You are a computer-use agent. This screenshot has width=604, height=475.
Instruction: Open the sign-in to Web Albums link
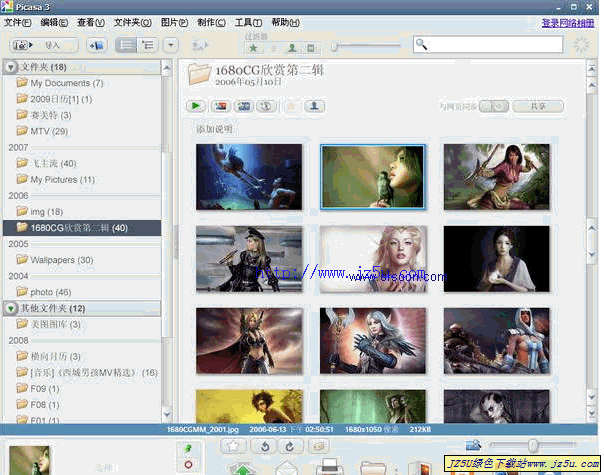pos(568,23)
